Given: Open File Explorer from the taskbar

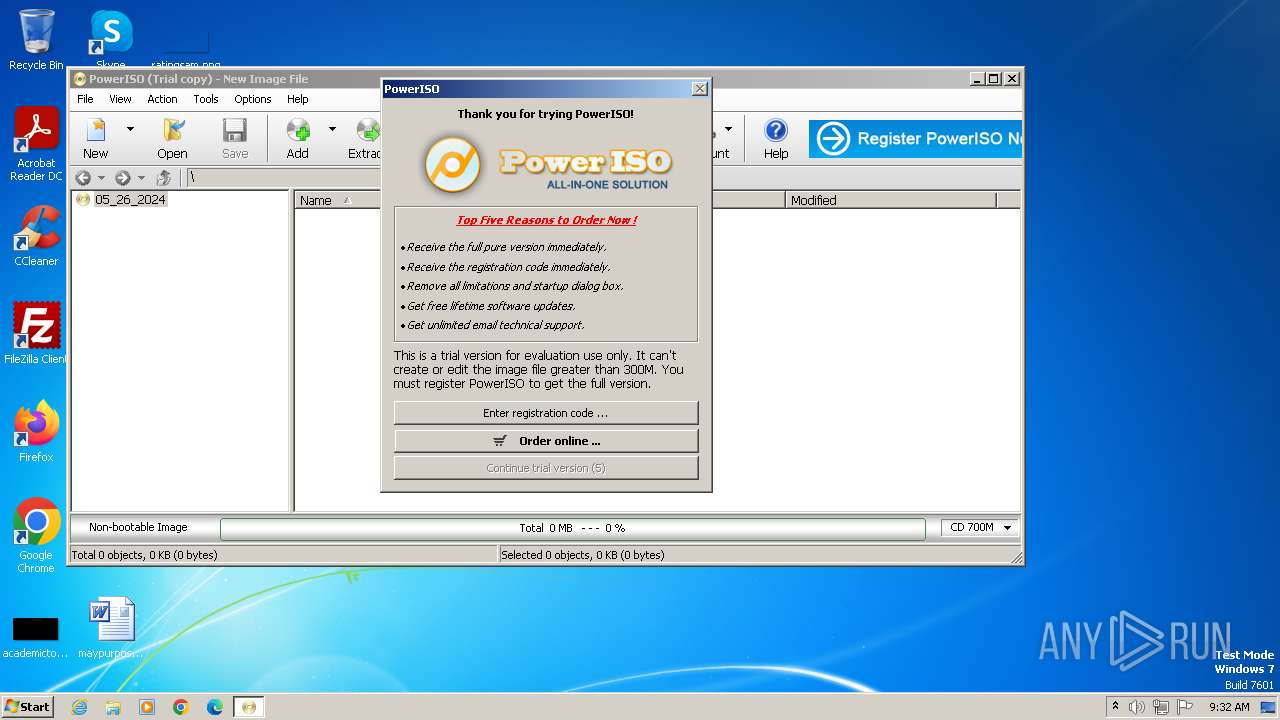Looking at the screenshot, I should [113, 707].
